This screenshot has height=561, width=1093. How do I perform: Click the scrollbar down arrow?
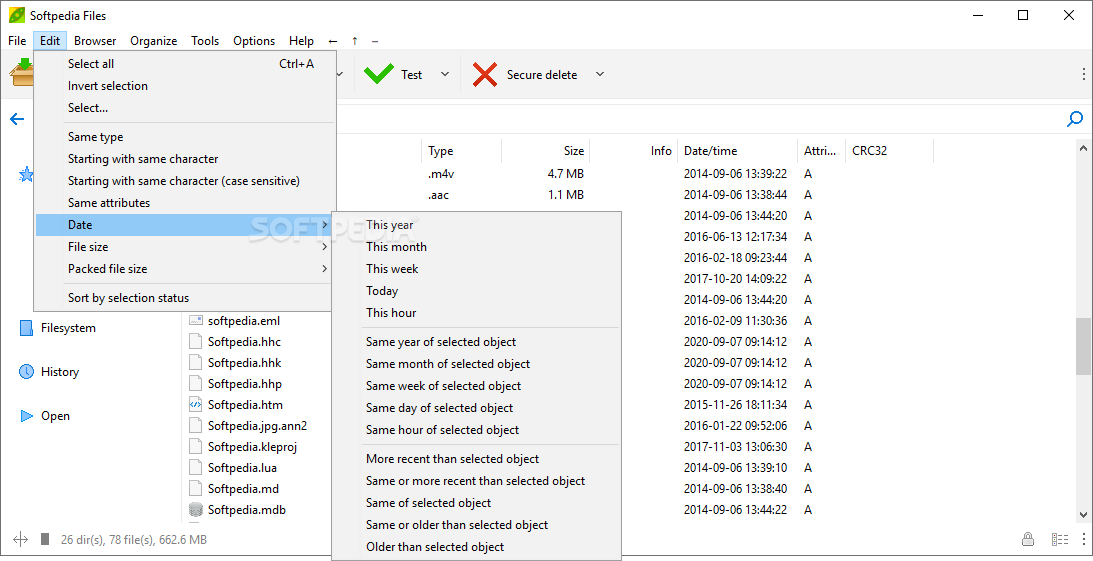[1084, 515]
